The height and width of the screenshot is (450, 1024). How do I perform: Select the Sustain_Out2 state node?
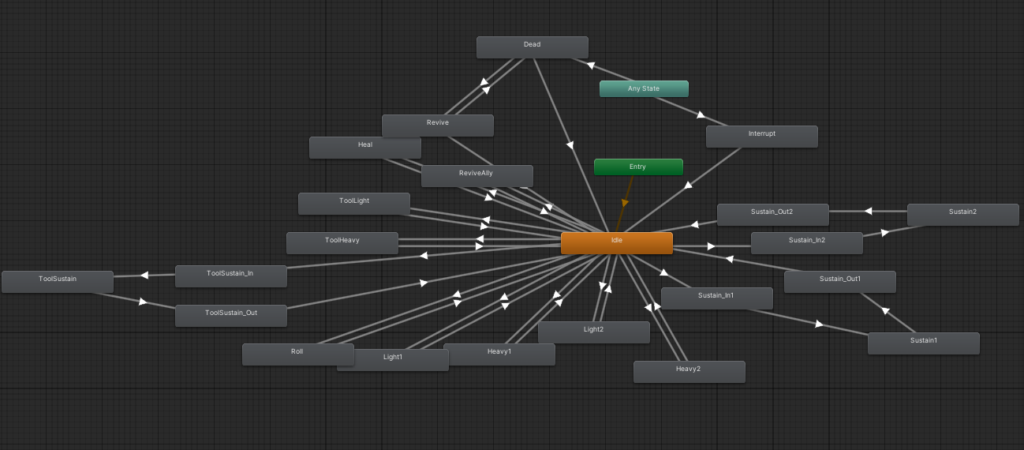point(773,215)
